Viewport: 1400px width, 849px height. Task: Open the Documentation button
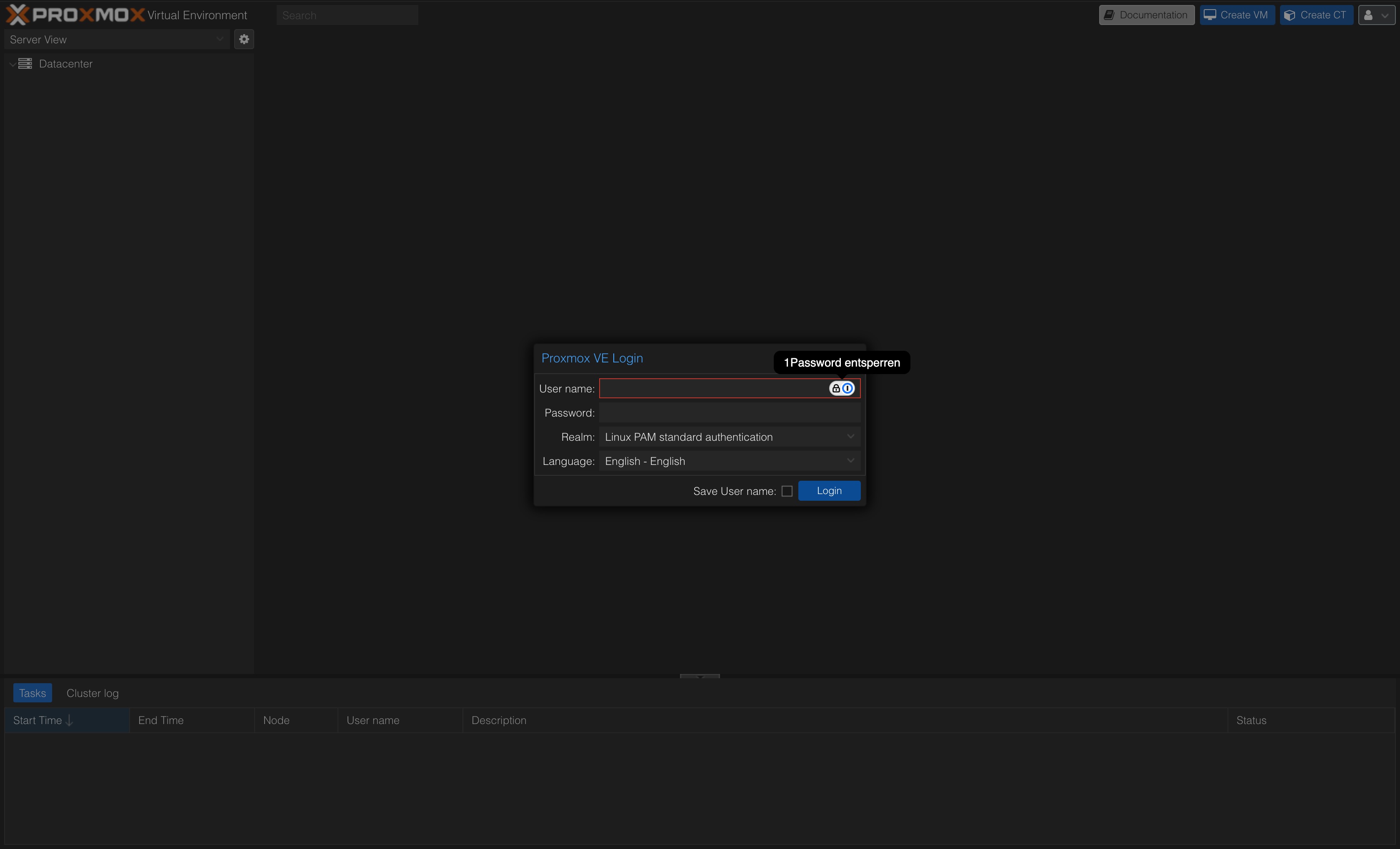(1147, 15)
